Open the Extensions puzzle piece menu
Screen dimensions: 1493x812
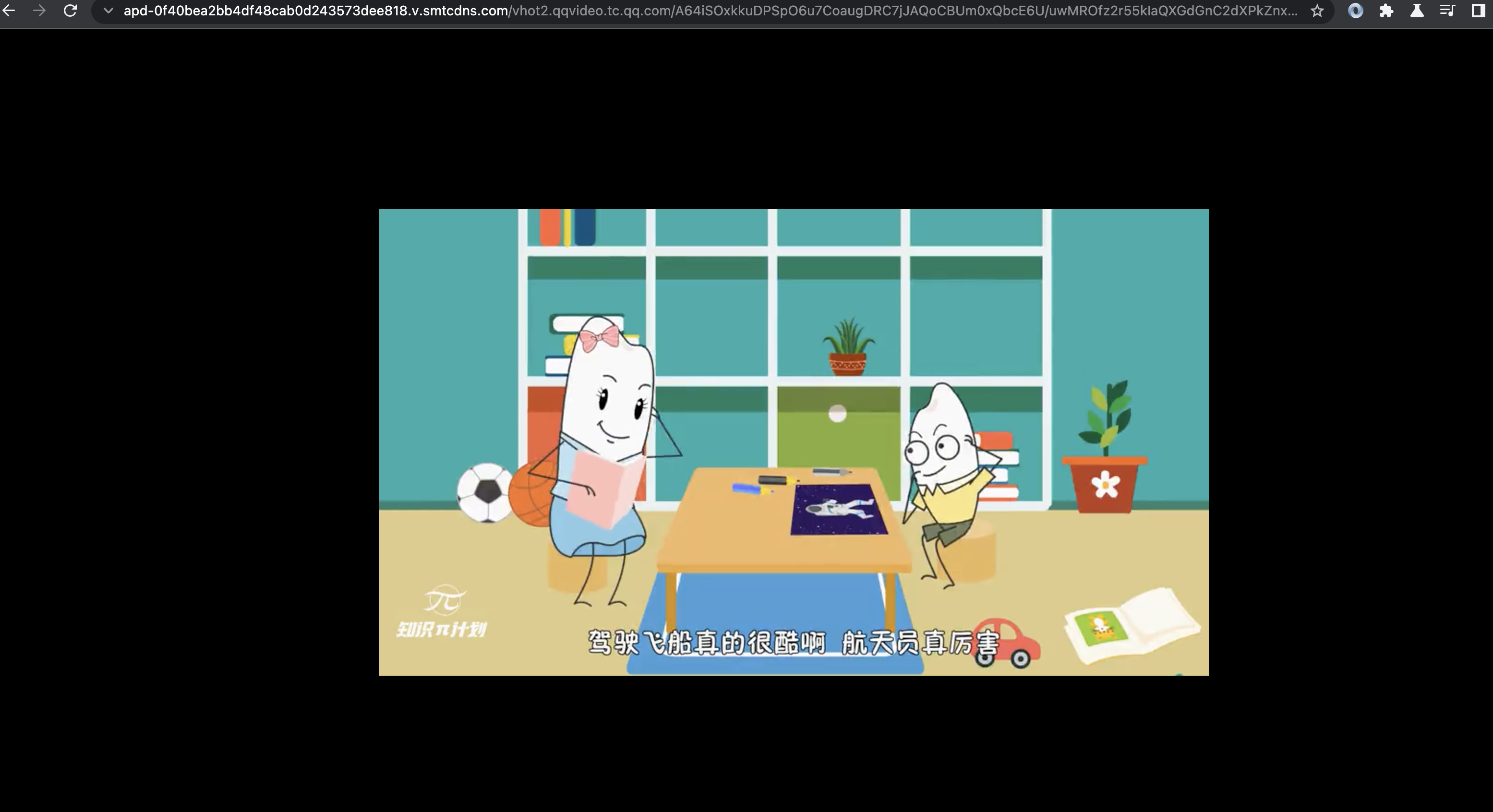pyautogui.click(x=1386, y=11)
